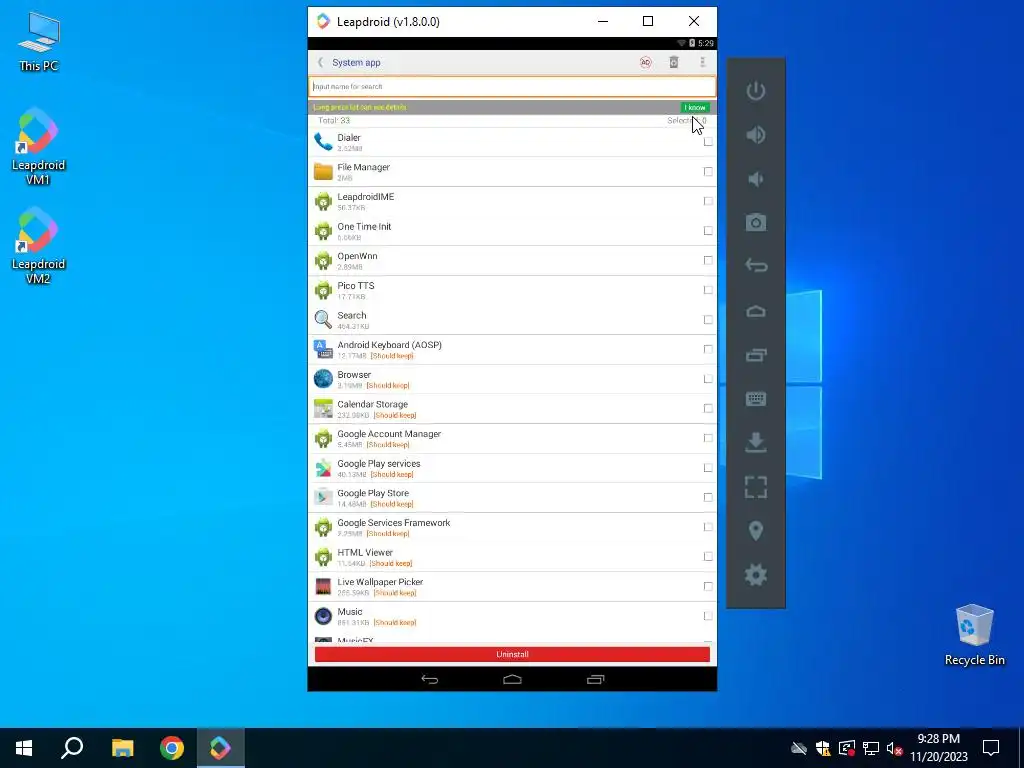Click the search name input field
The height and width of the screenshot is (768, 1024).
pos(512,86)
